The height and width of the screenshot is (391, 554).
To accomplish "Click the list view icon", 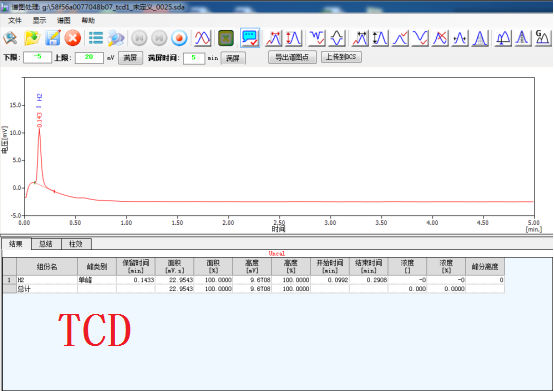I will pyautogui.click(x=96, y=38).
